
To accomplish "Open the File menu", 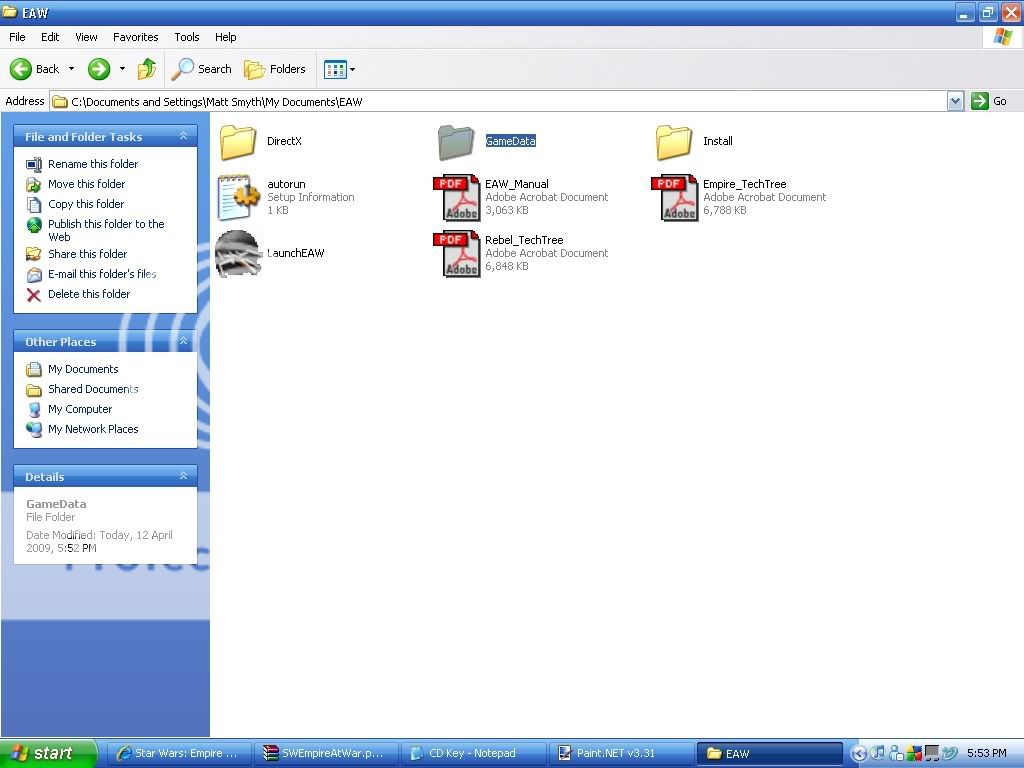I will coord(18,37).
